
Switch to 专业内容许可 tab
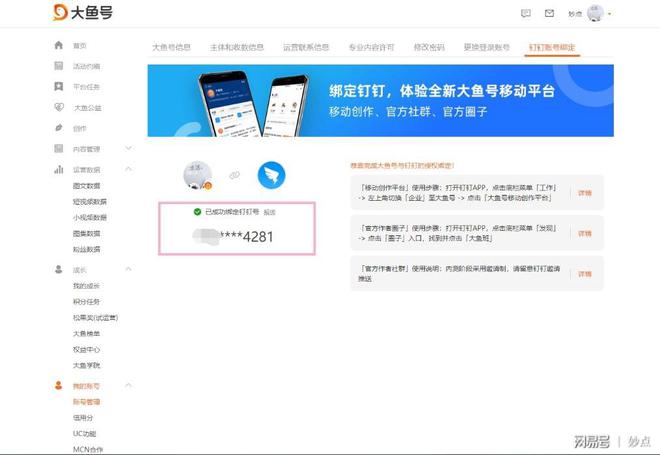tap(371, 47)
